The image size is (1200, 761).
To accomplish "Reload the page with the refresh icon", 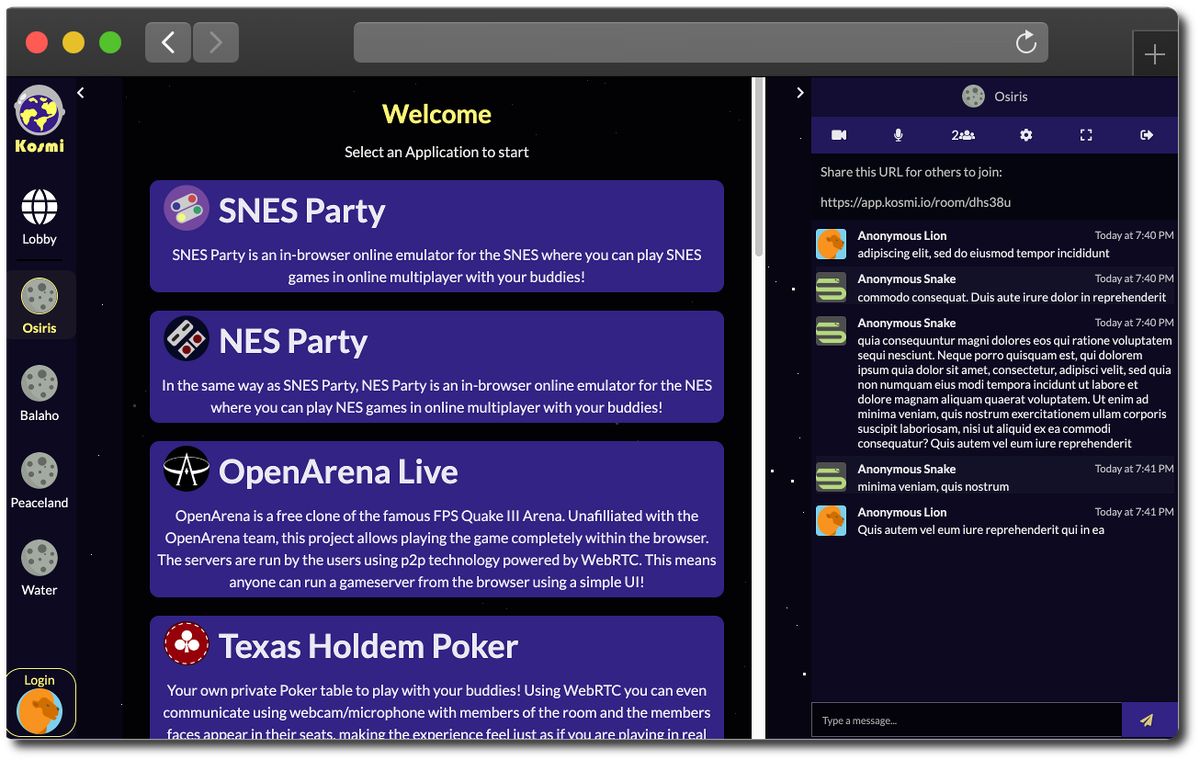I will click(1026, 42).
